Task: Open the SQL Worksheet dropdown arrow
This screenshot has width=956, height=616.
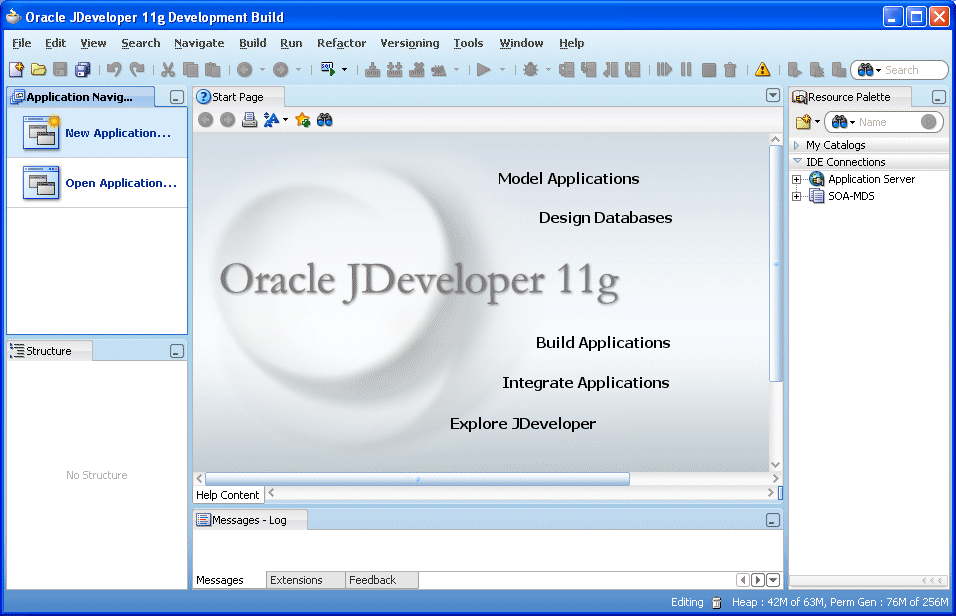Action: [x=344, y=70]
